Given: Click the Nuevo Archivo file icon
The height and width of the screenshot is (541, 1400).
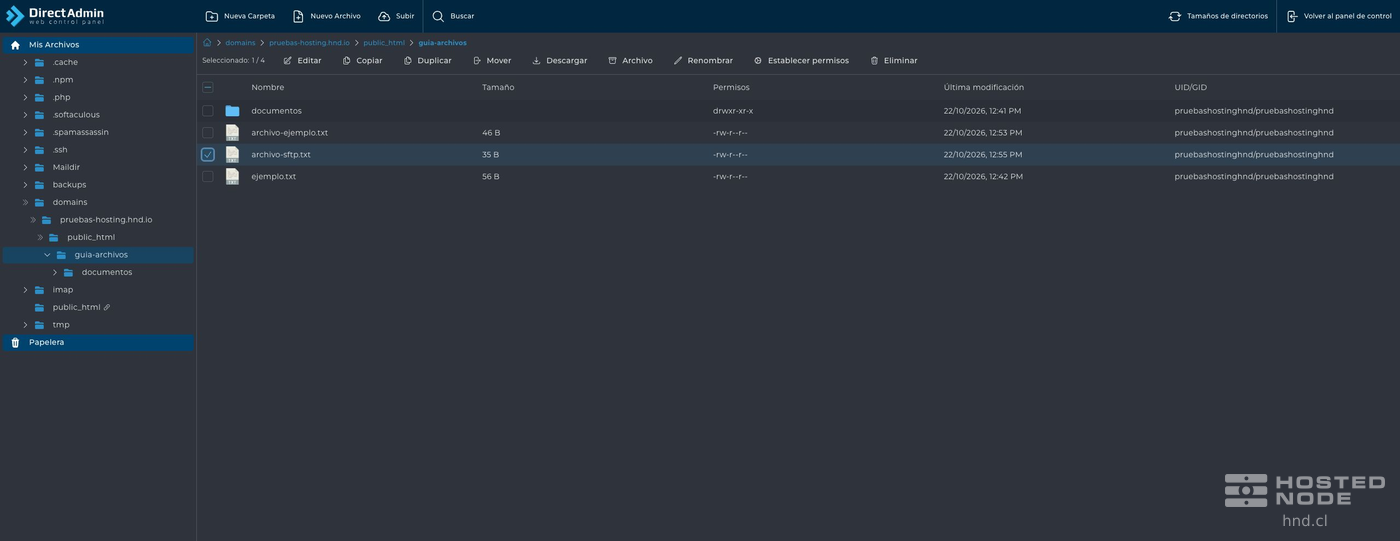Looking at the screenshot, I should click(x=298, y=16).
